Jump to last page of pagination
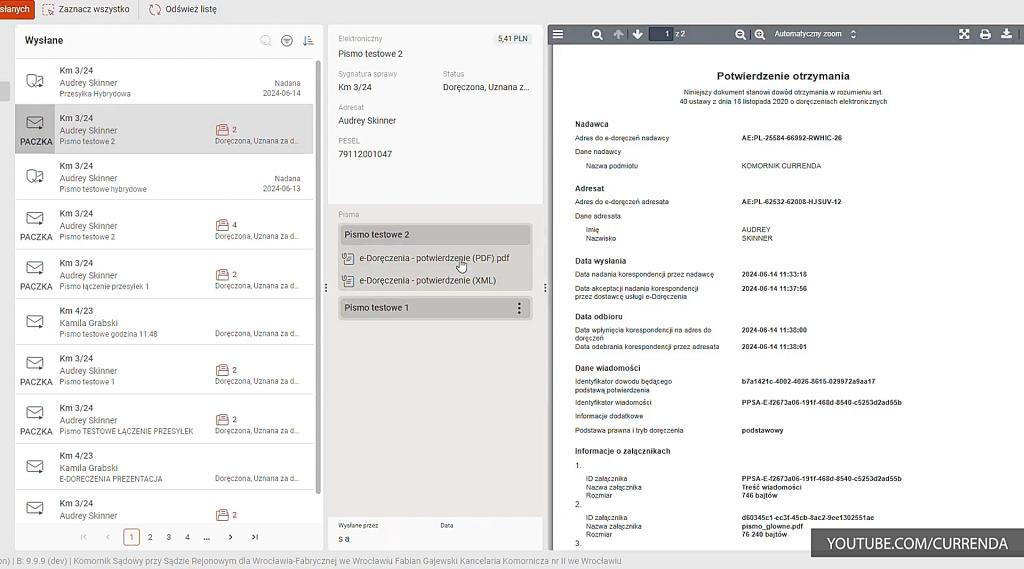The image size is (1024, 569). [255, 537]
